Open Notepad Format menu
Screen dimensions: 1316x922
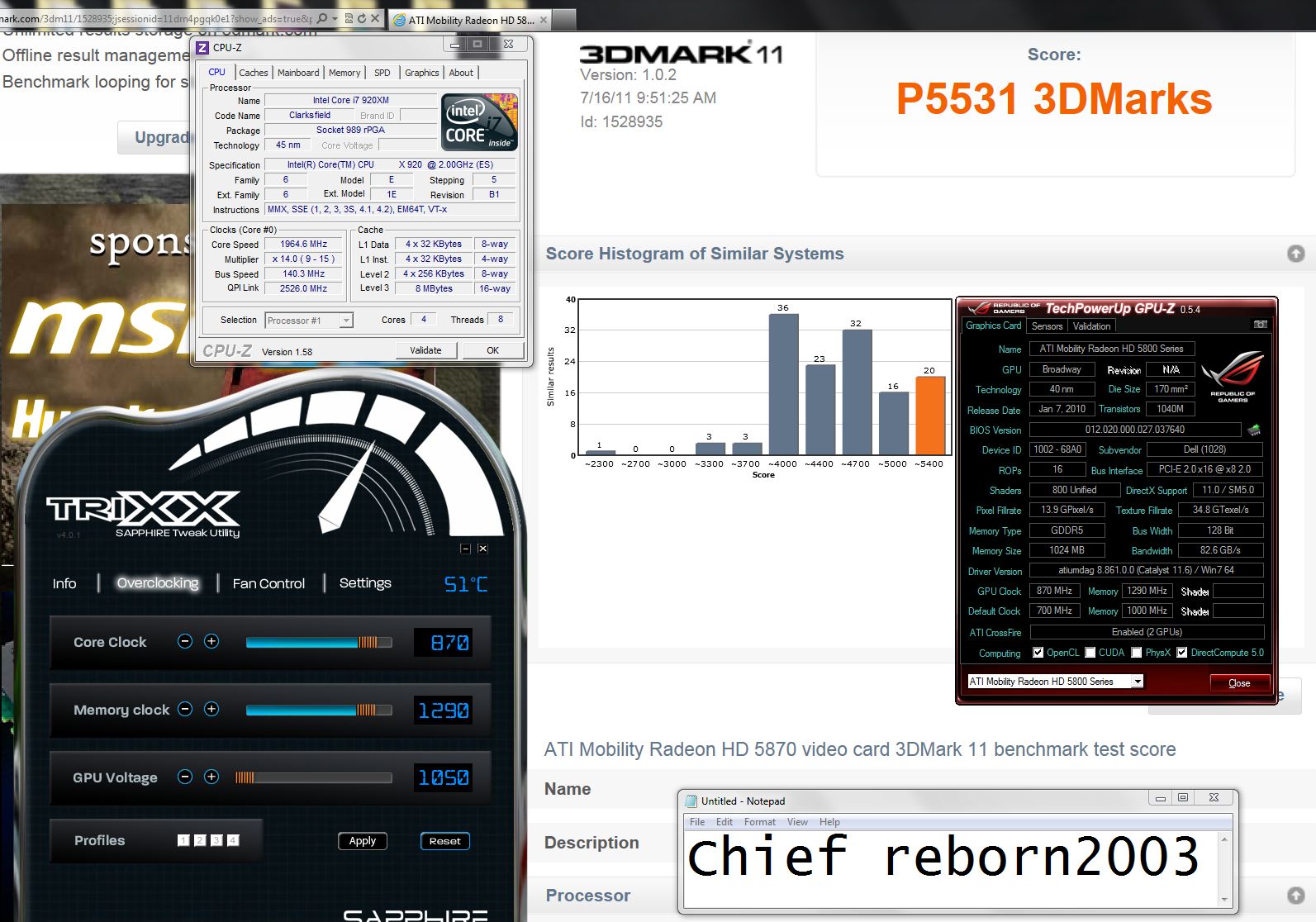tap(760, 822)
